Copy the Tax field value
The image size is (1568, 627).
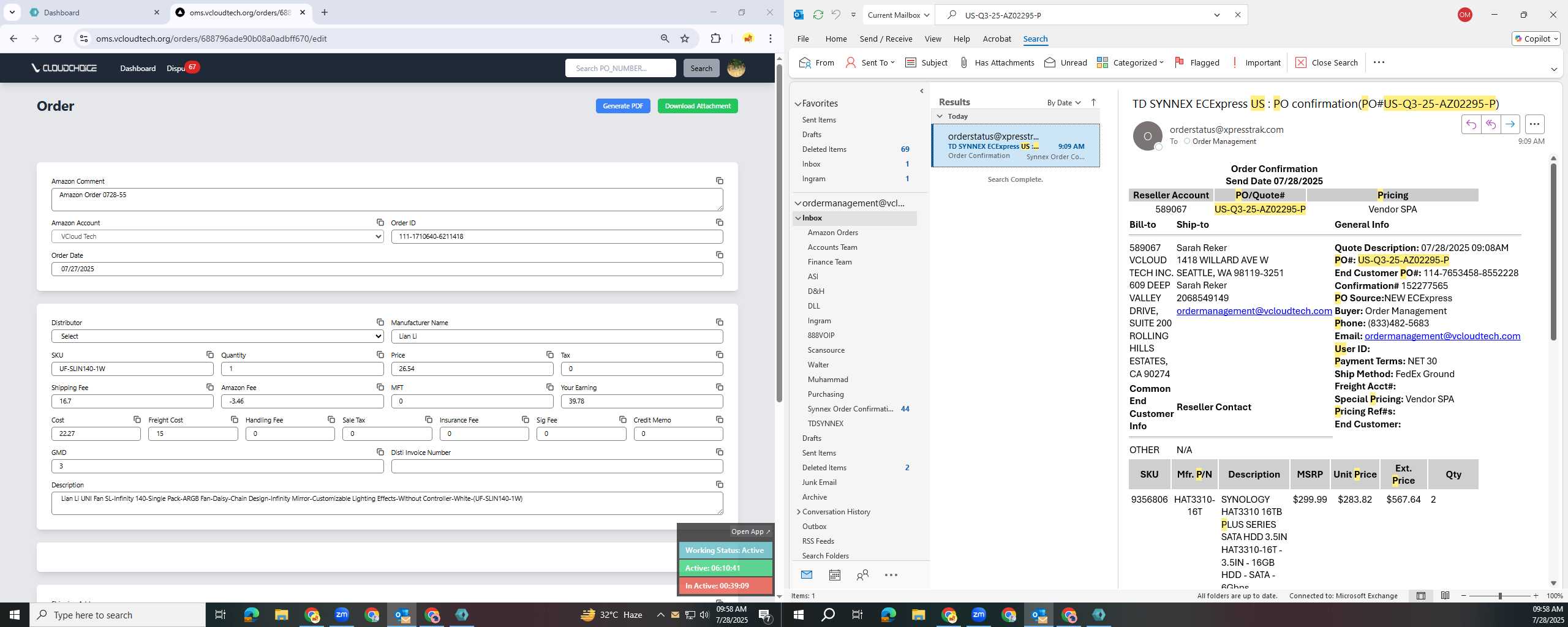point(720,355)
